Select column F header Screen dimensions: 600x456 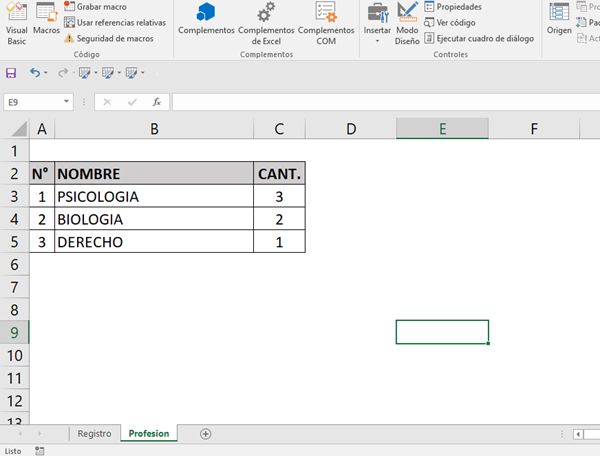click(534, 129)
